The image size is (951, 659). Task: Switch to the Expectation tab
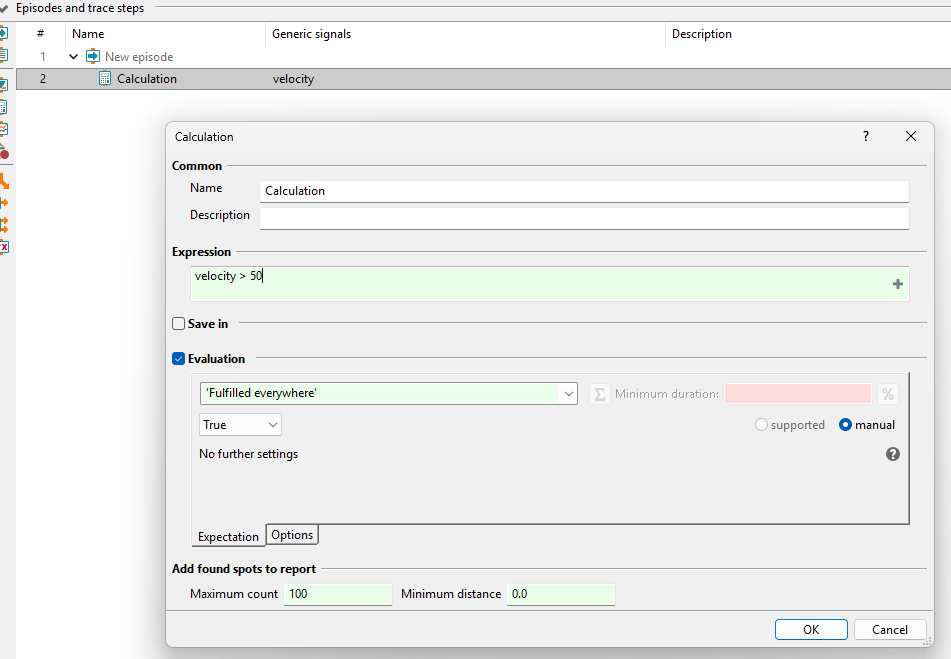tap(228, 537)
